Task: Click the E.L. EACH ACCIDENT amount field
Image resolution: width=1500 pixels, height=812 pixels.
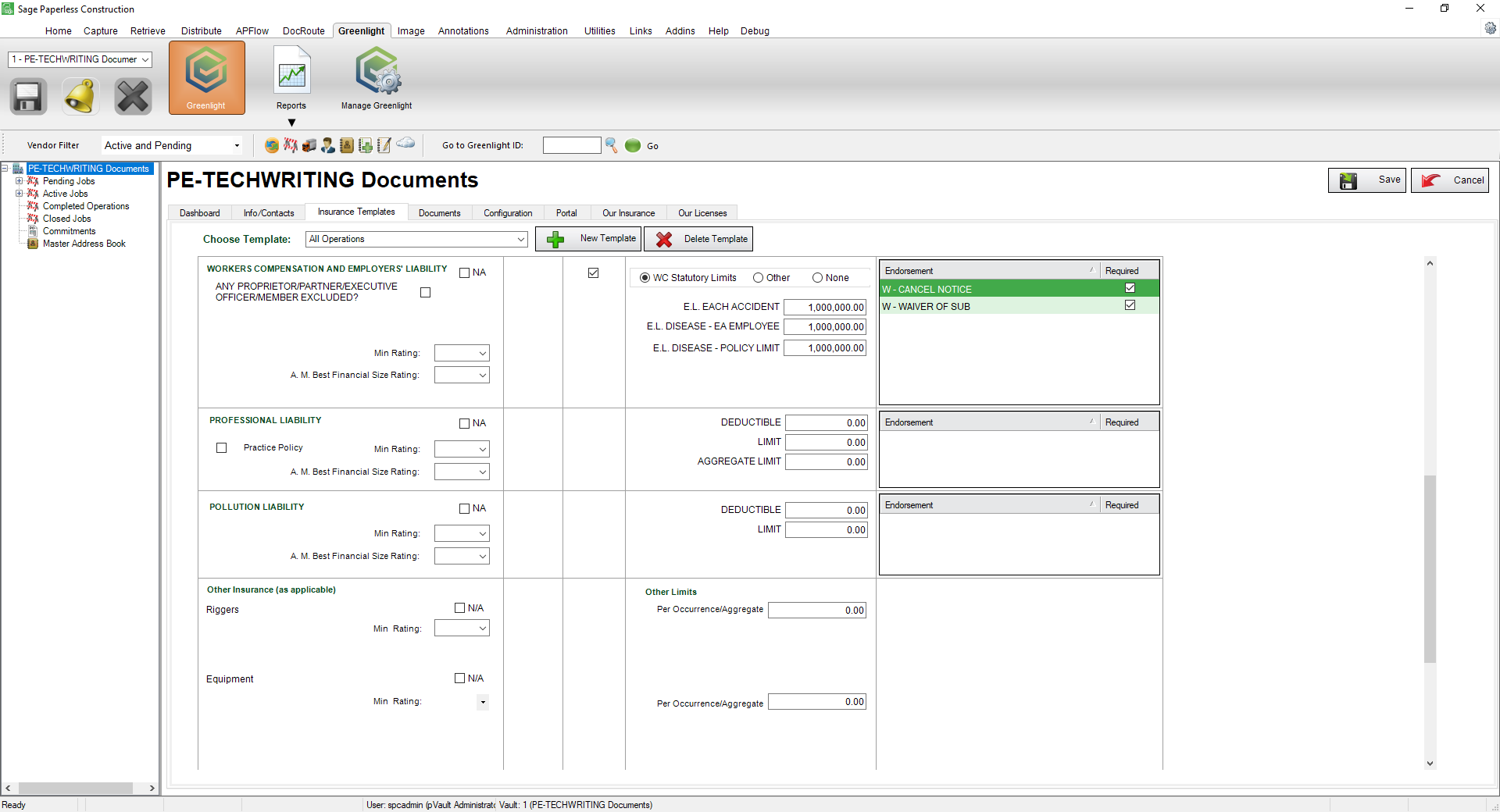Action: [825, 307]
